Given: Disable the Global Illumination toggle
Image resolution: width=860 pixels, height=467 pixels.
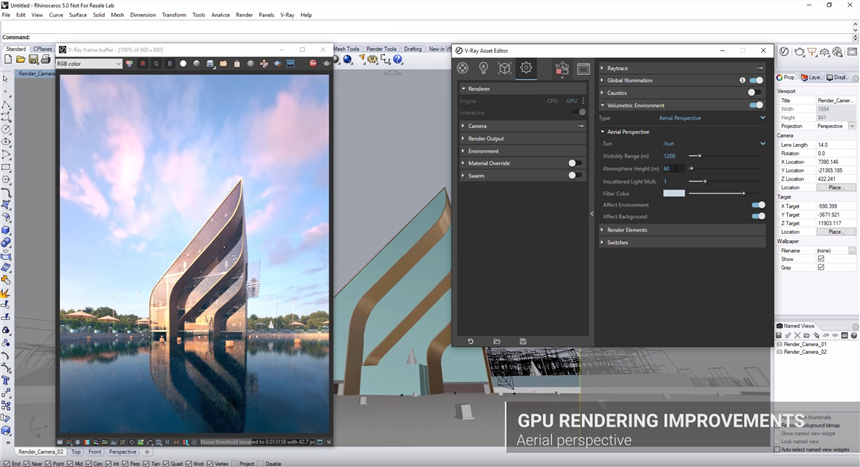Looking at the screenshot, I should click(x=756, y=80).
